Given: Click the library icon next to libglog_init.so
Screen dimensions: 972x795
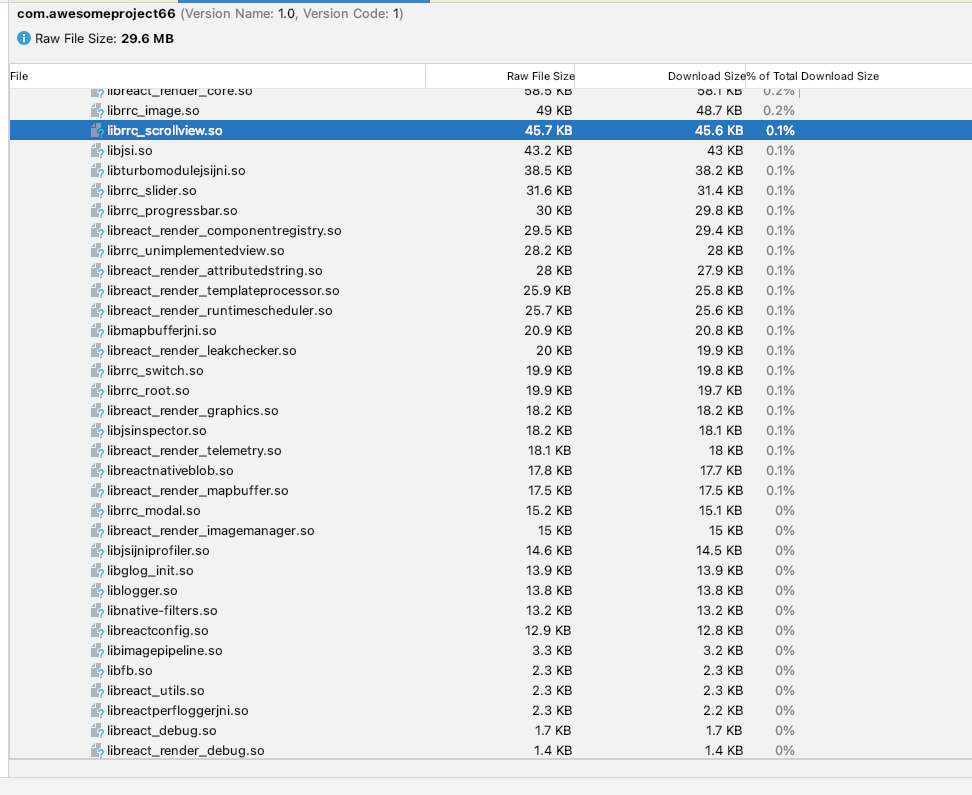Looking at the screenshot, I should (x=96, y=570).
